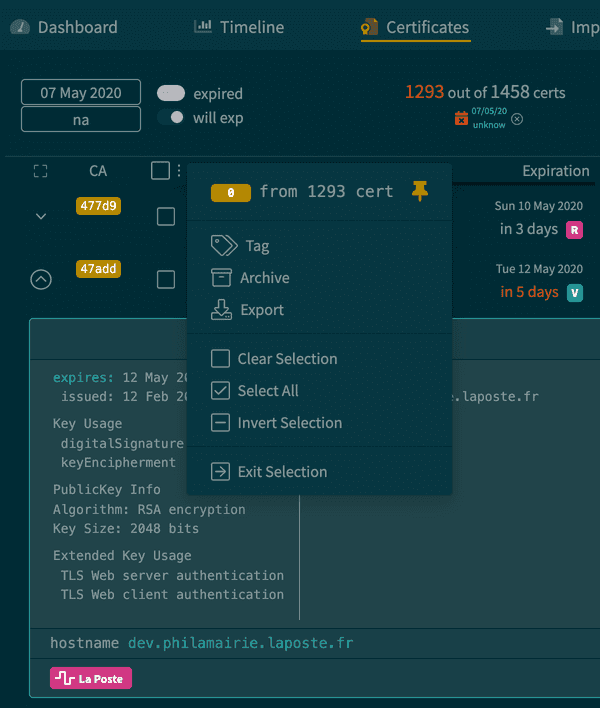The height and width of the screenshot is (708, 600).
Task: Choose Select All from the menu
Action: (267, 391)
